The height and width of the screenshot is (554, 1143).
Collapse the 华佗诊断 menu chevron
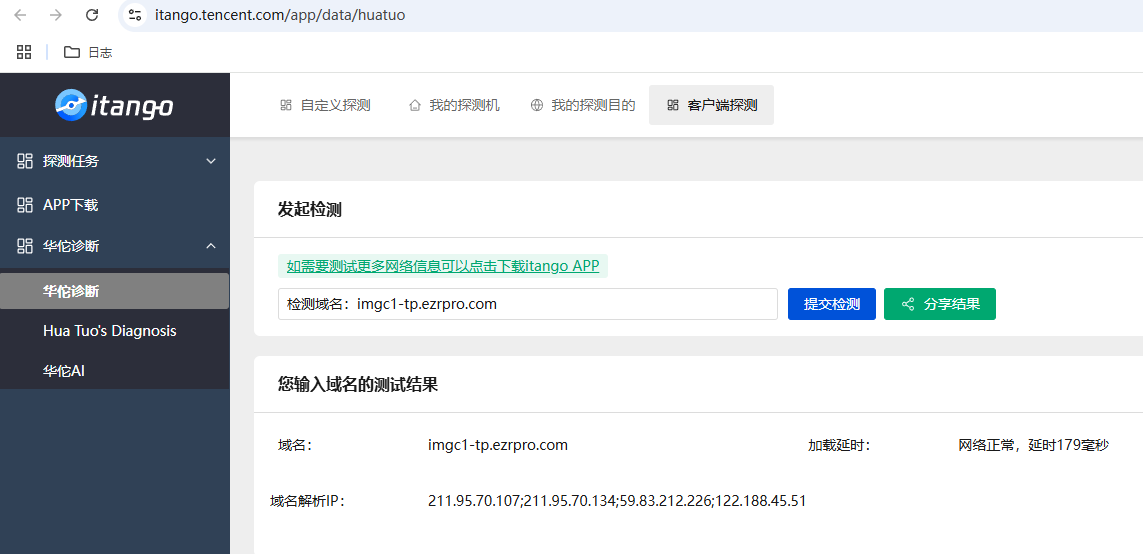211,246
